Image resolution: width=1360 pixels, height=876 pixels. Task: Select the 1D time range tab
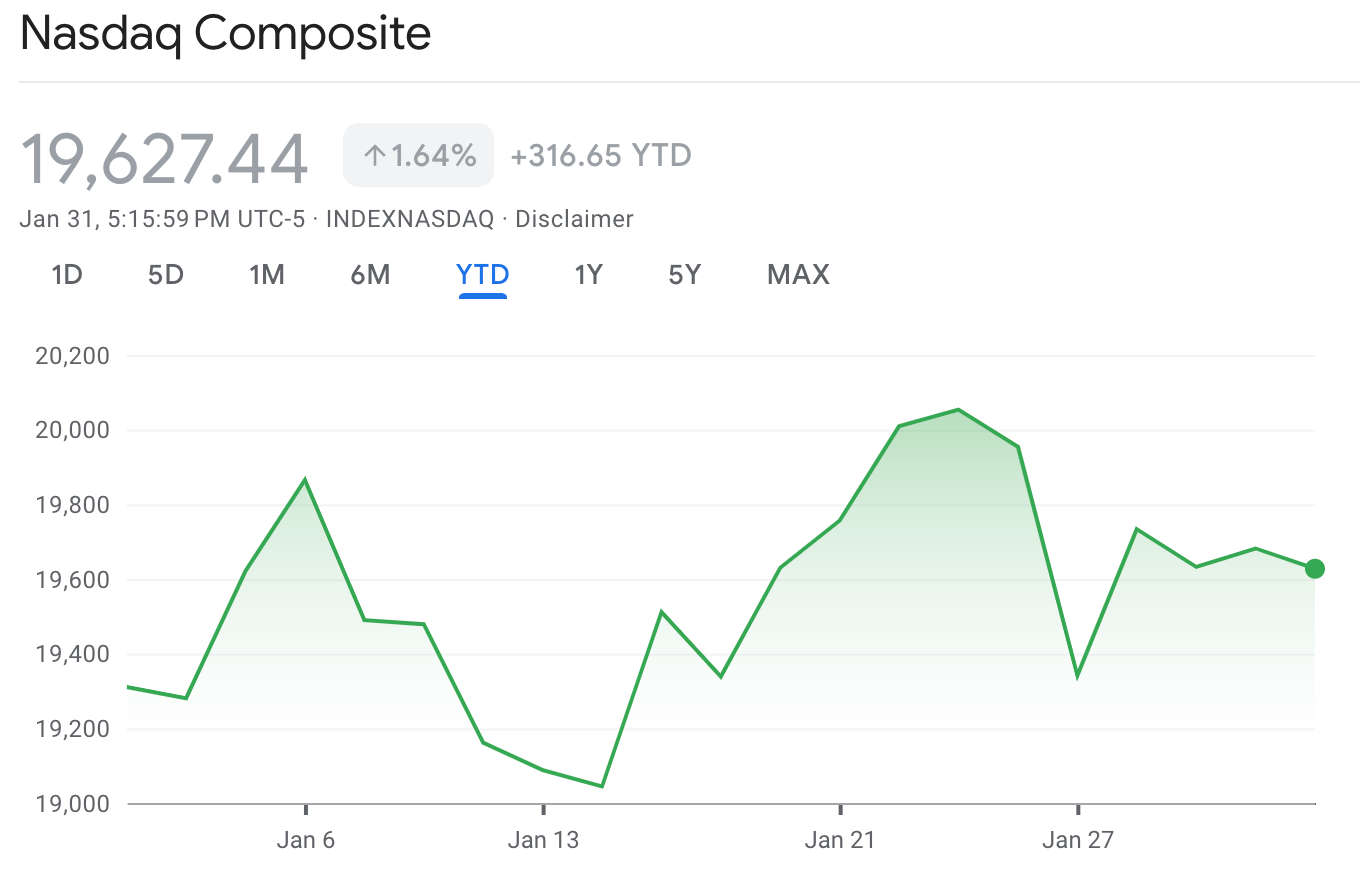[66, 274]
